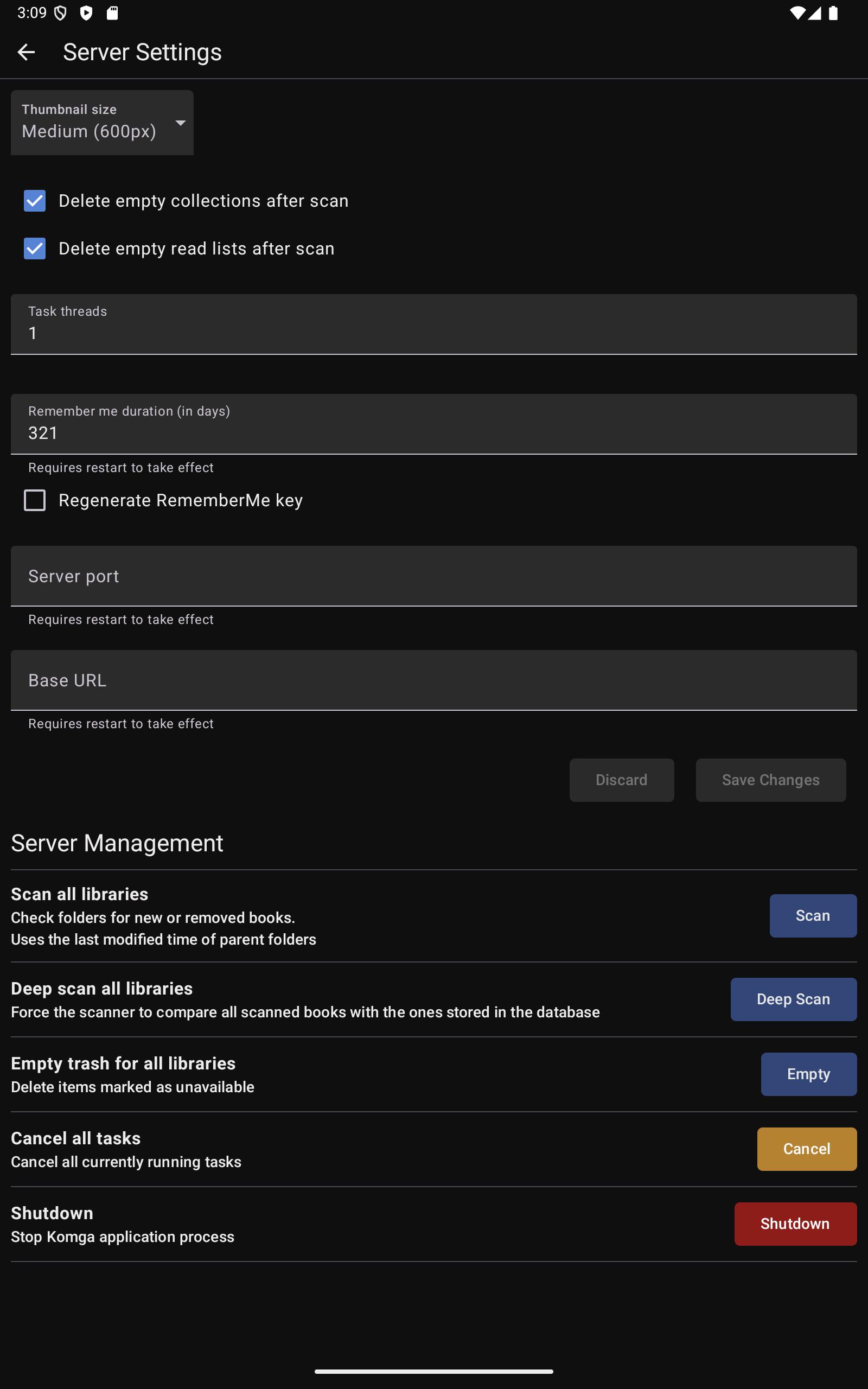The width and height of the screenshot is (868, 1389).
Task: Go back using the arrow icon
Action: pyautogui.click(x=26, y=52)
